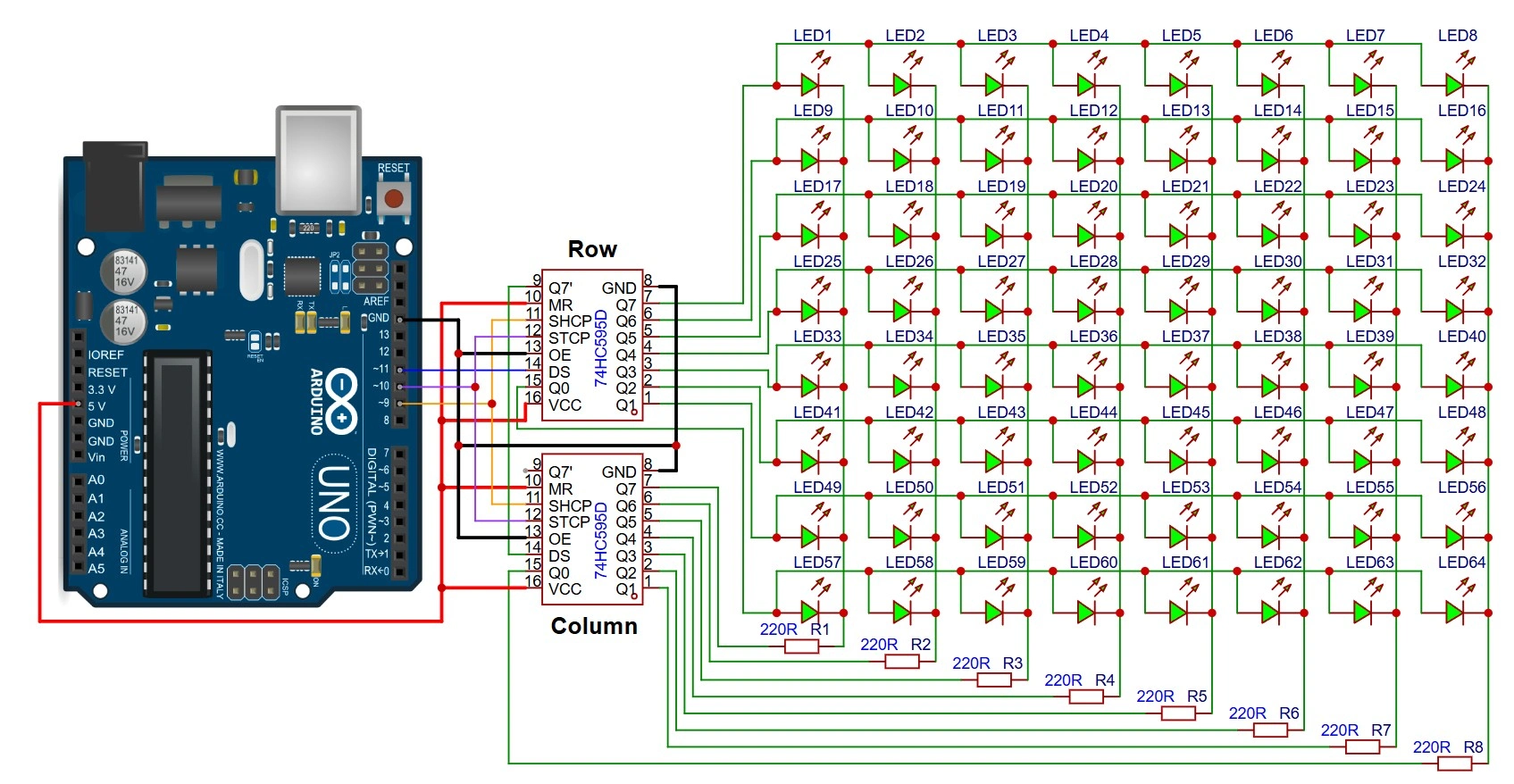
Task: Select the ~11 digital pin label
Action: 381,369
